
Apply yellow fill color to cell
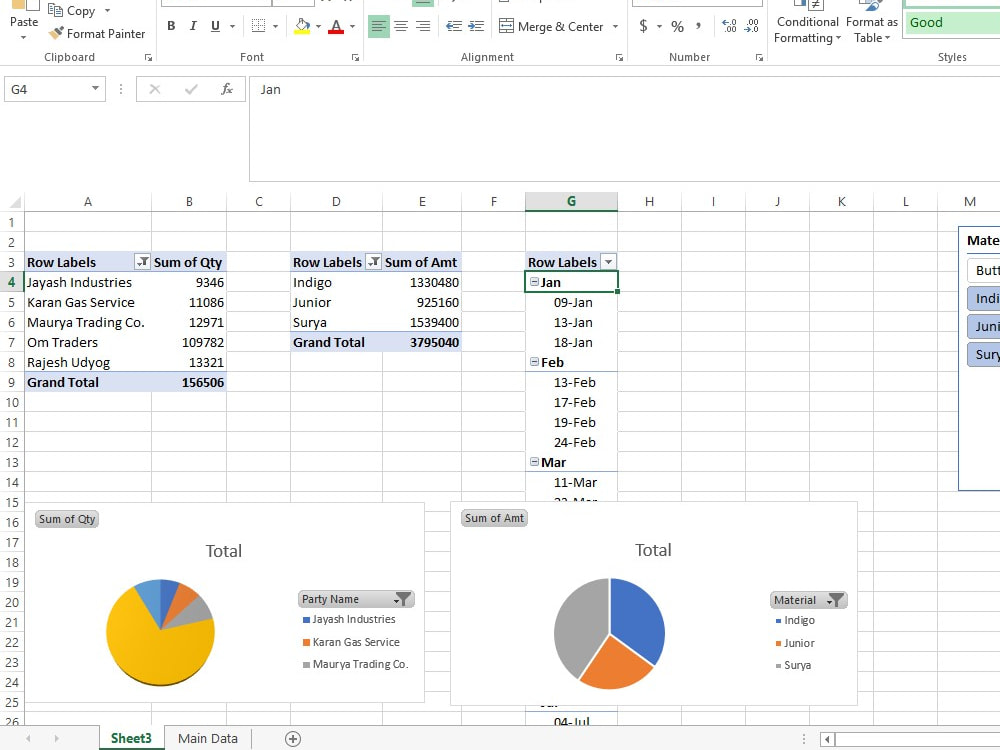pyautogui.click(x=302, y=26)
